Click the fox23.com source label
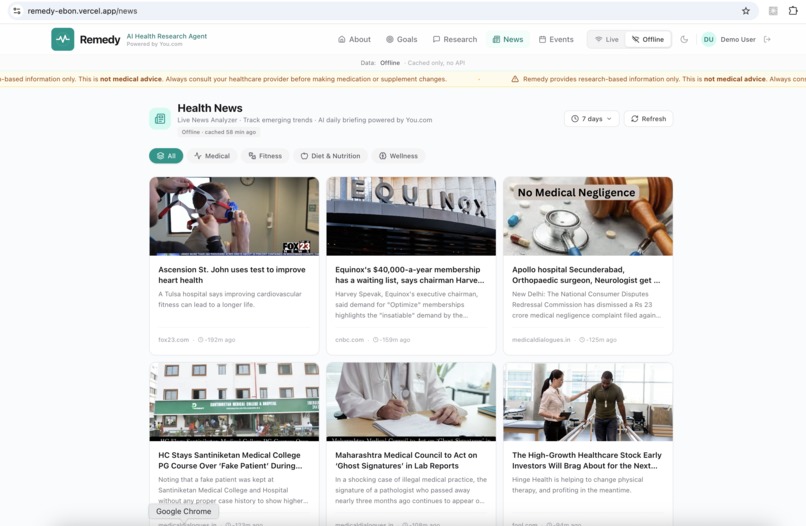Viewport: 806px width, 526px height. point(173,340)
